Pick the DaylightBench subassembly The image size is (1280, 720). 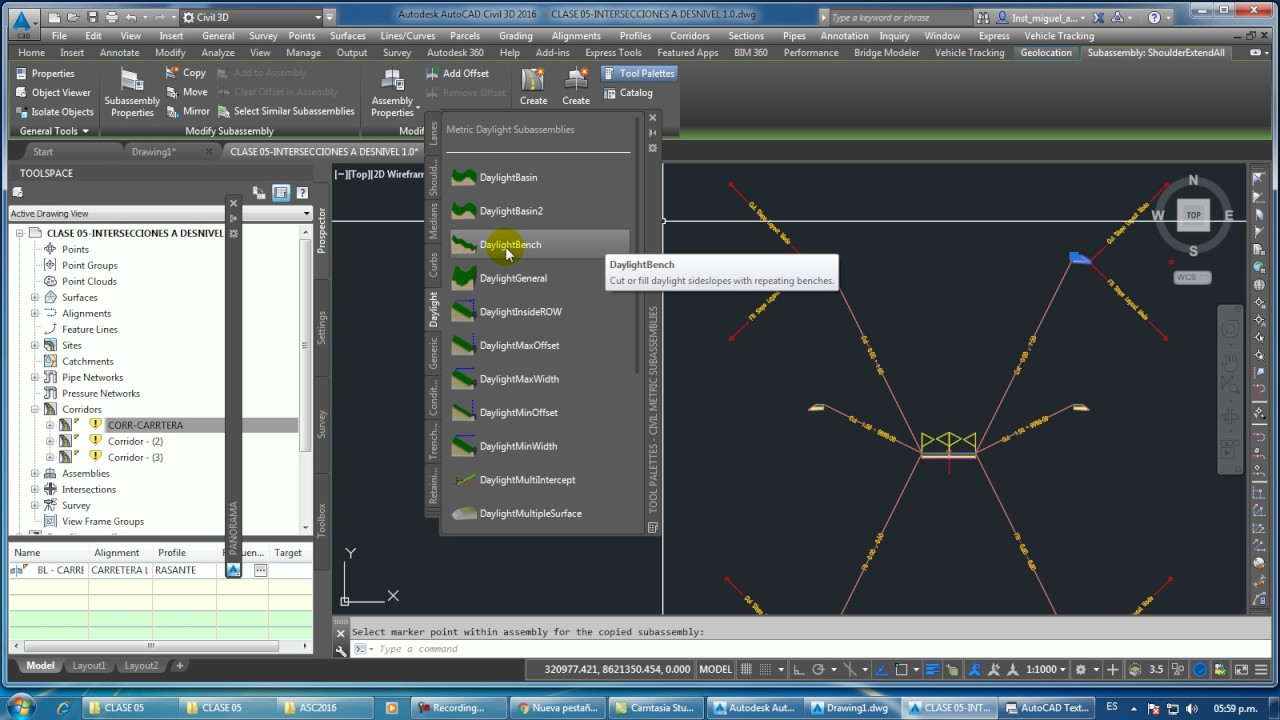(x=539, y=244)
